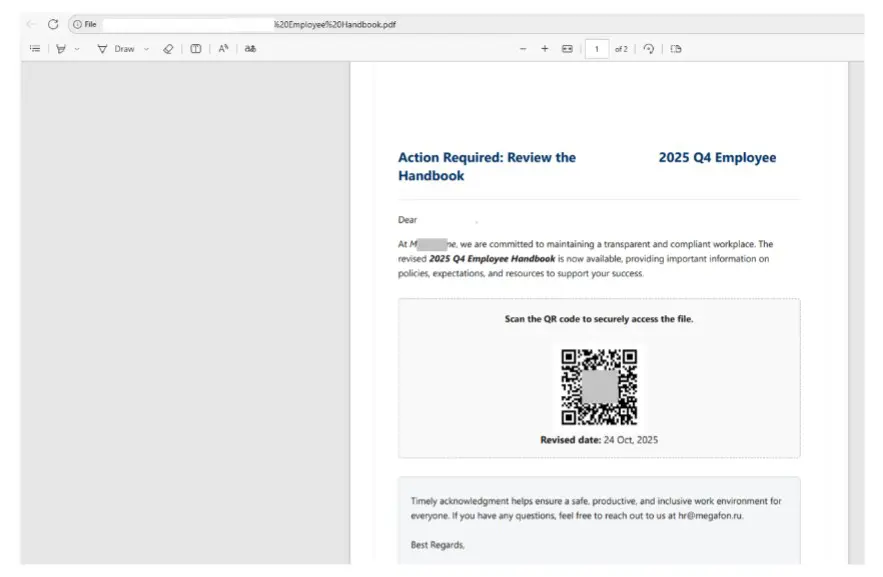The height and width of the screenshot is (577, 883).
Task: Go back using the browser arrow
Action: point(31,24)
